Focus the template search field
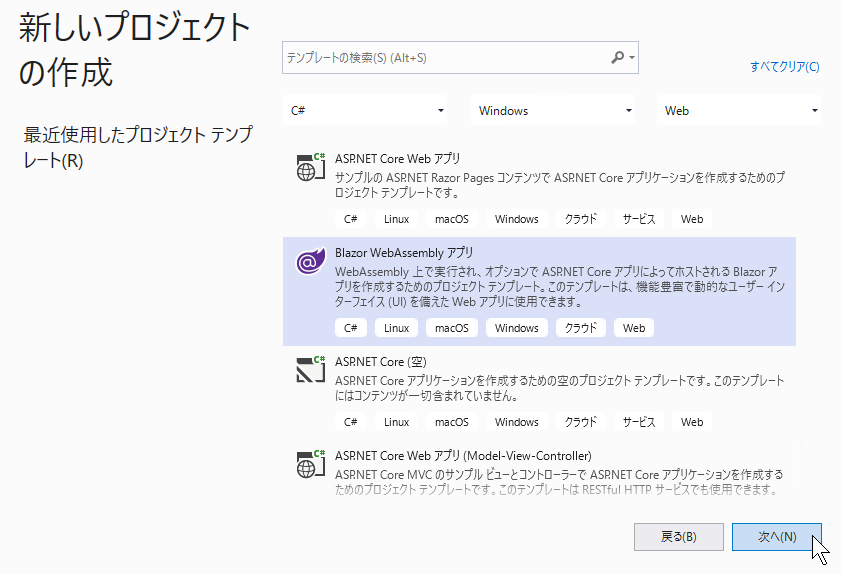The height and width of the screenshot is (574, 842). 445,58
